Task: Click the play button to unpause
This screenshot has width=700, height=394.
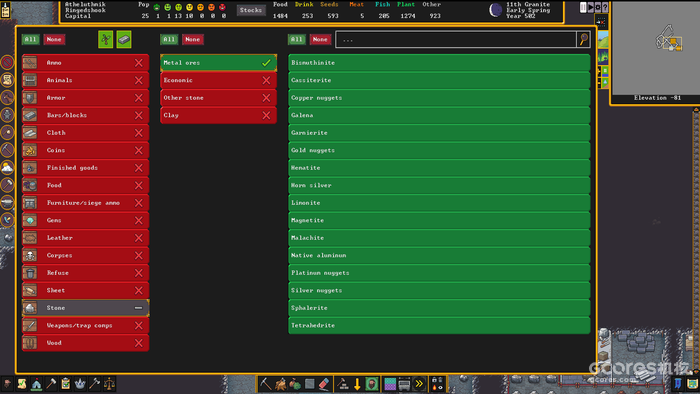Action: (x=591, y=8)
